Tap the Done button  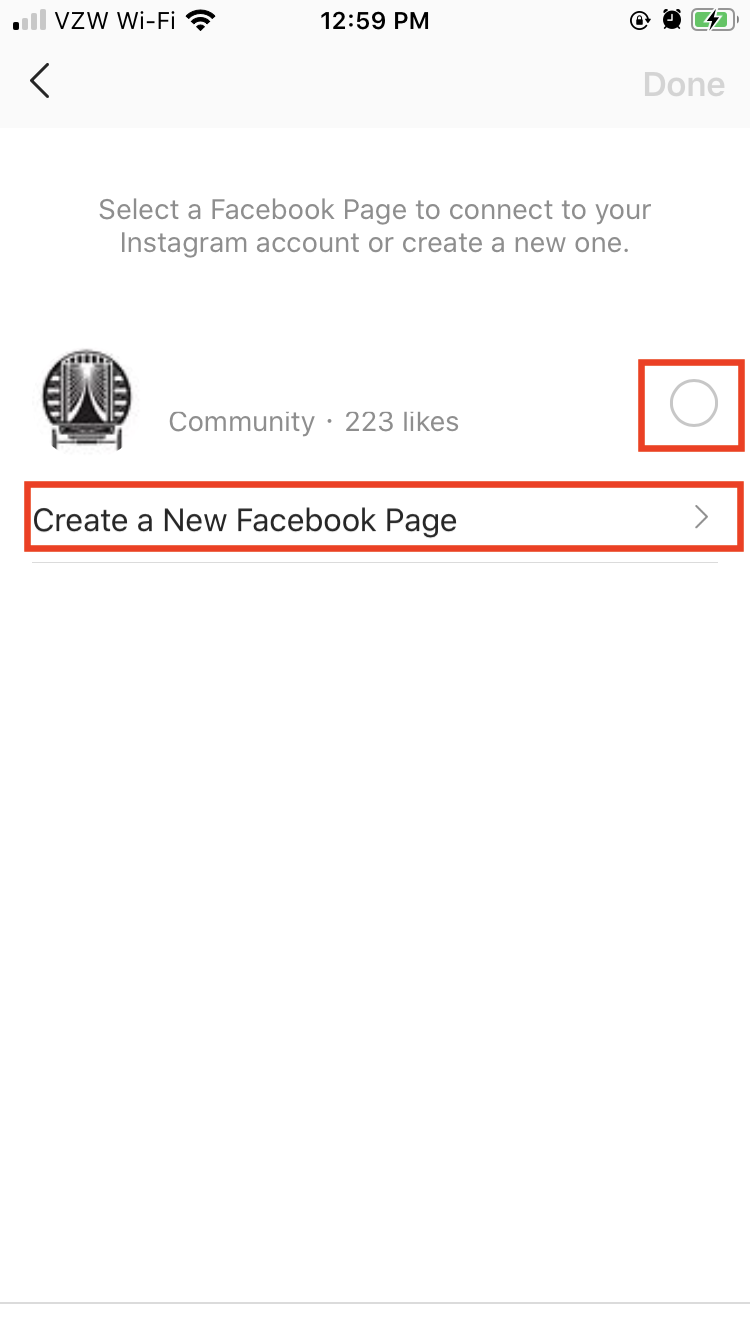coord(684,84)
